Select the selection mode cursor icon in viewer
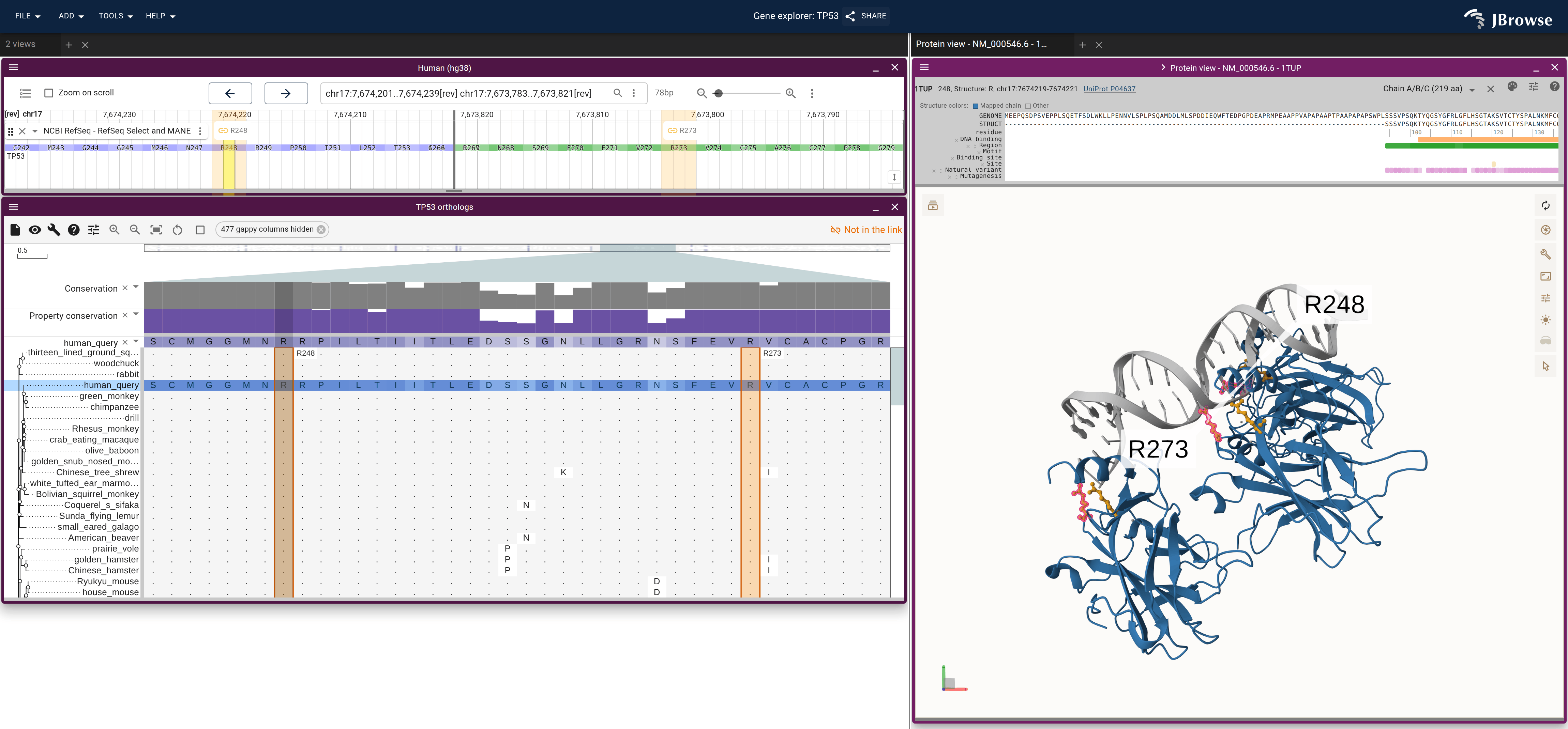This screenshot has height=729, width=1568. (x=1546, y=366)
